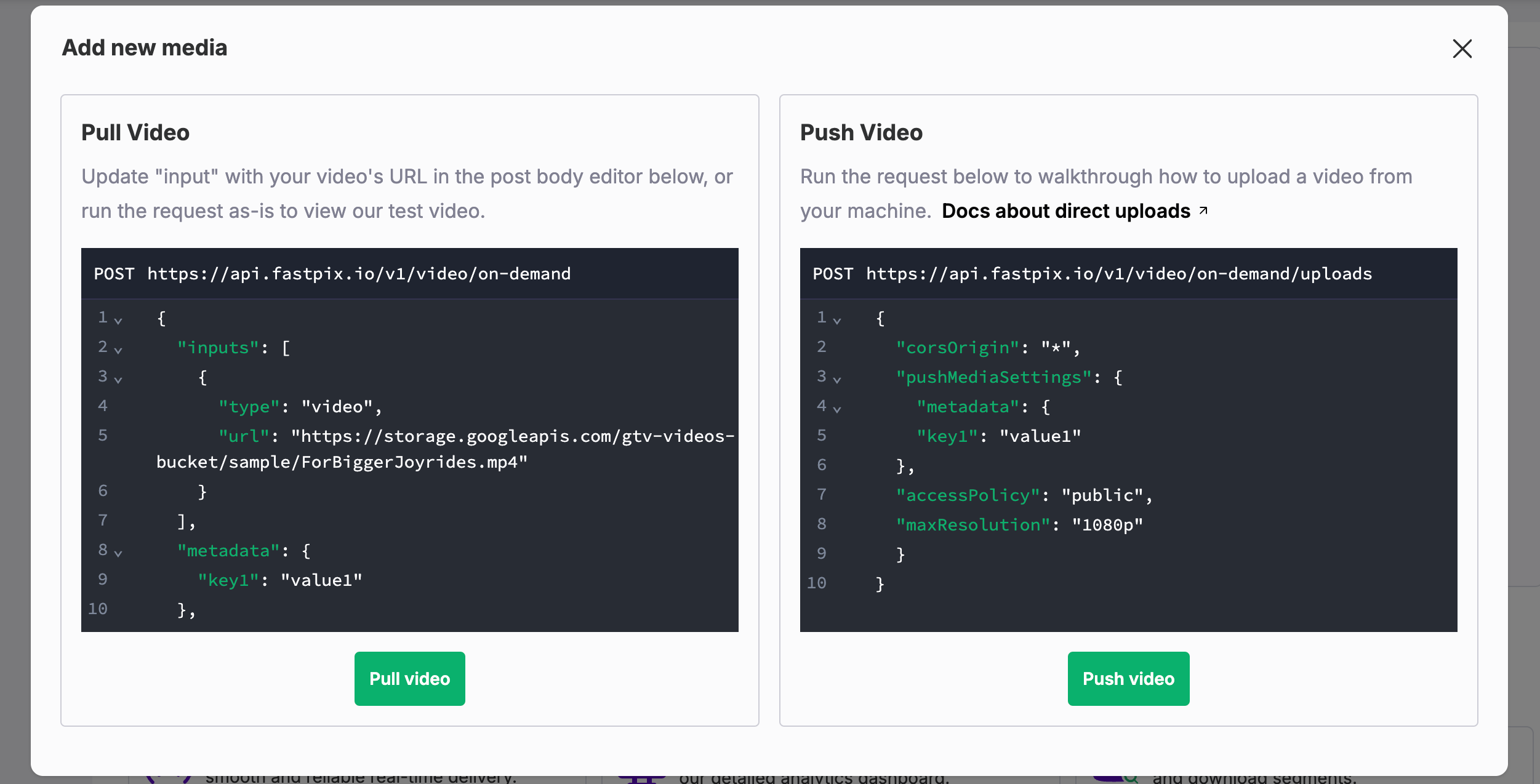
Task: Click the "inputs" key text
Action: tap(219, 348)
